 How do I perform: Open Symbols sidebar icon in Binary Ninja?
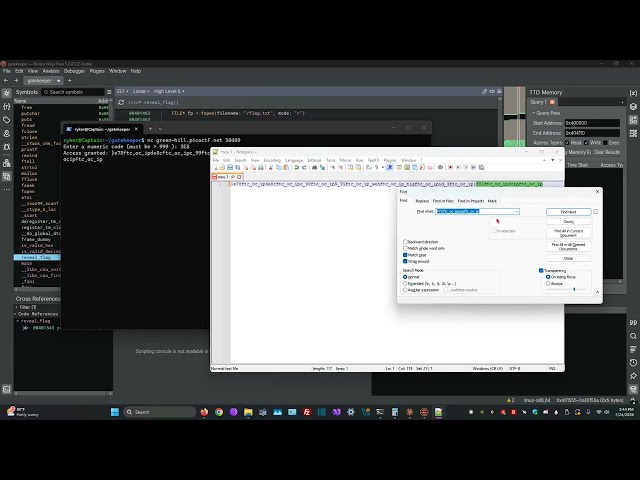pos(7,93)
